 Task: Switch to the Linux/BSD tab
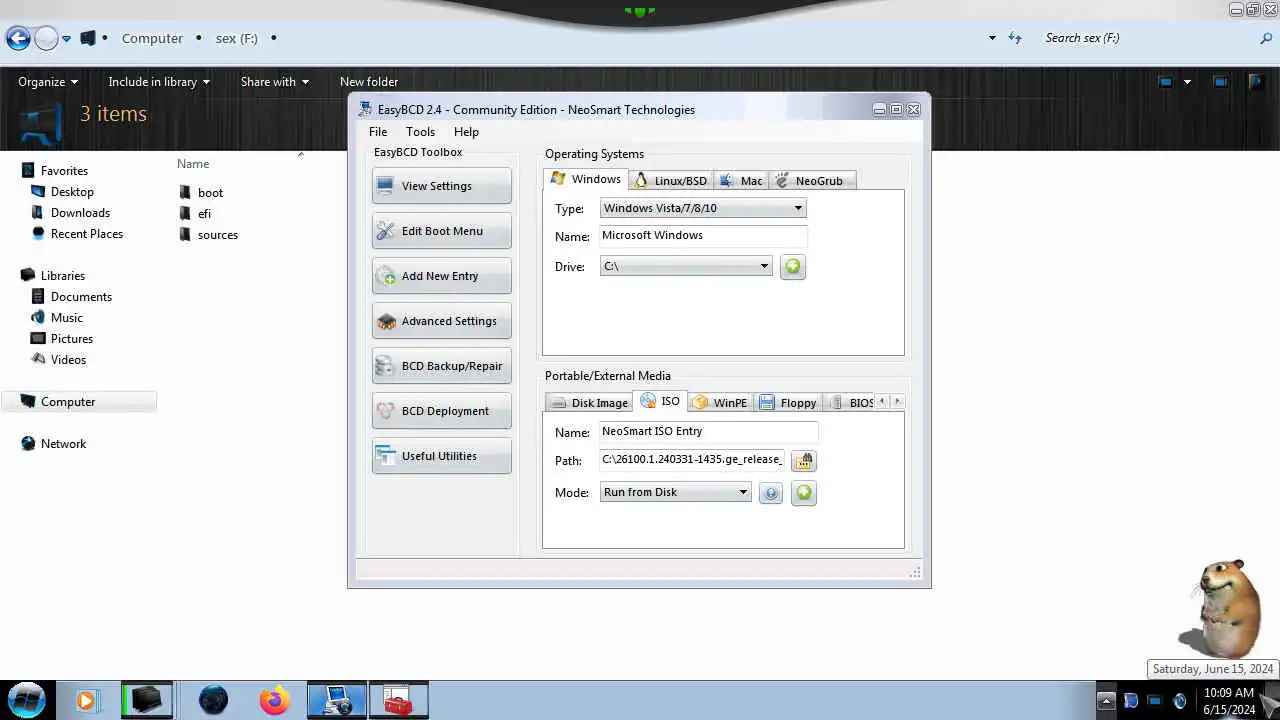click(x=671, y=181)
